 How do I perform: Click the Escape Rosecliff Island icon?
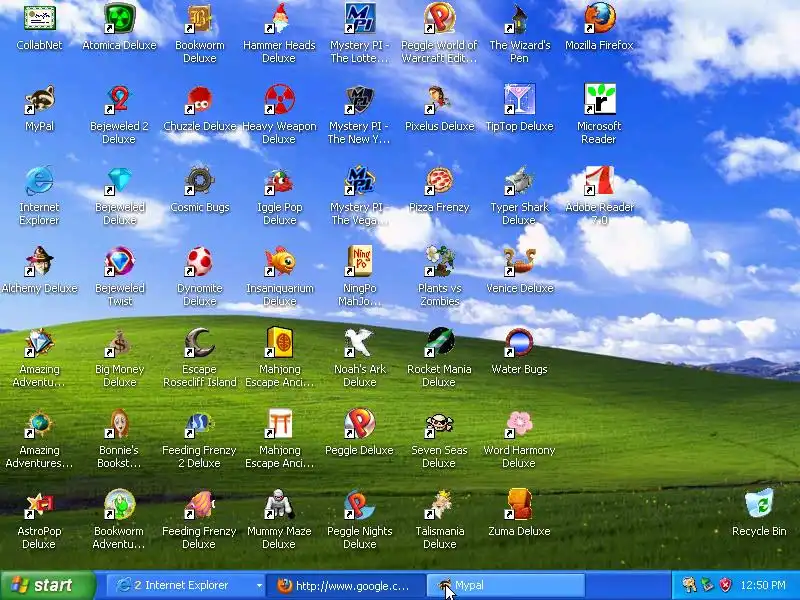click(199, 343)
